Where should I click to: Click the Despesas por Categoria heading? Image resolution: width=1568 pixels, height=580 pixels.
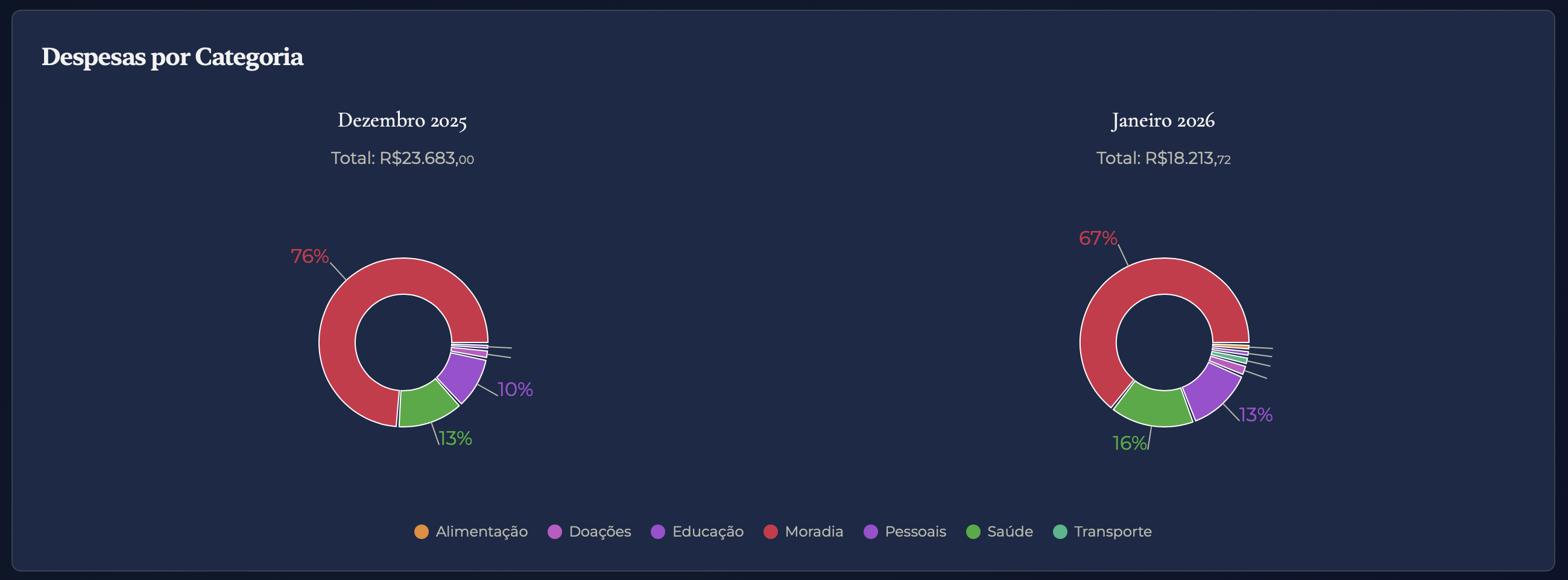click(x=172, y=57)
